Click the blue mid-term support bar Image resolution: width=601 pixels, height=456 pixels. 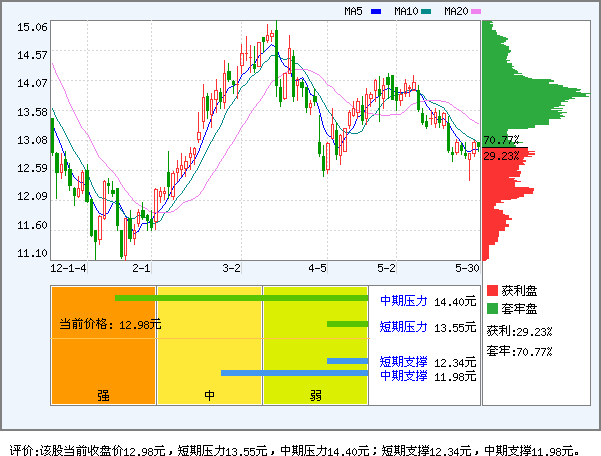coord(295,373)
